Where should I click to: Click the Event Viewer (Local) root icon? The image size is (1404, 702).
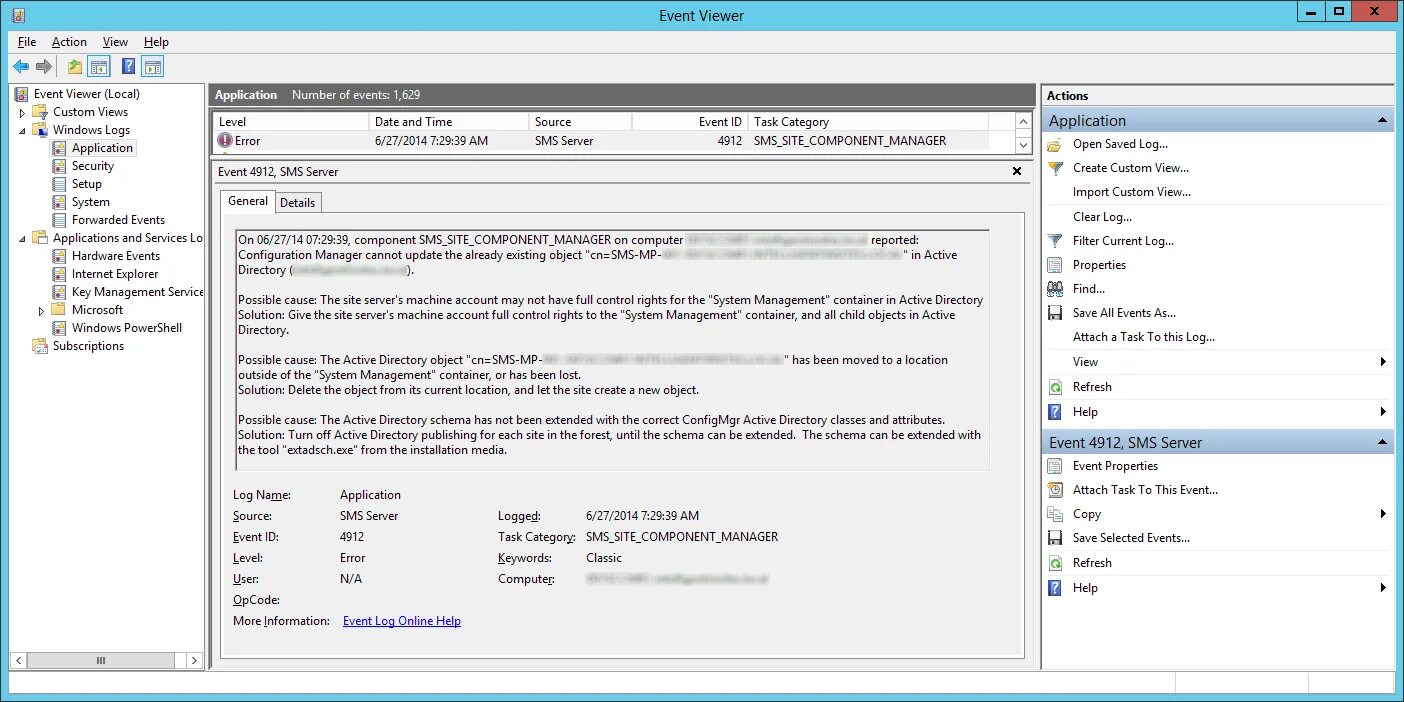pos(21,94)
